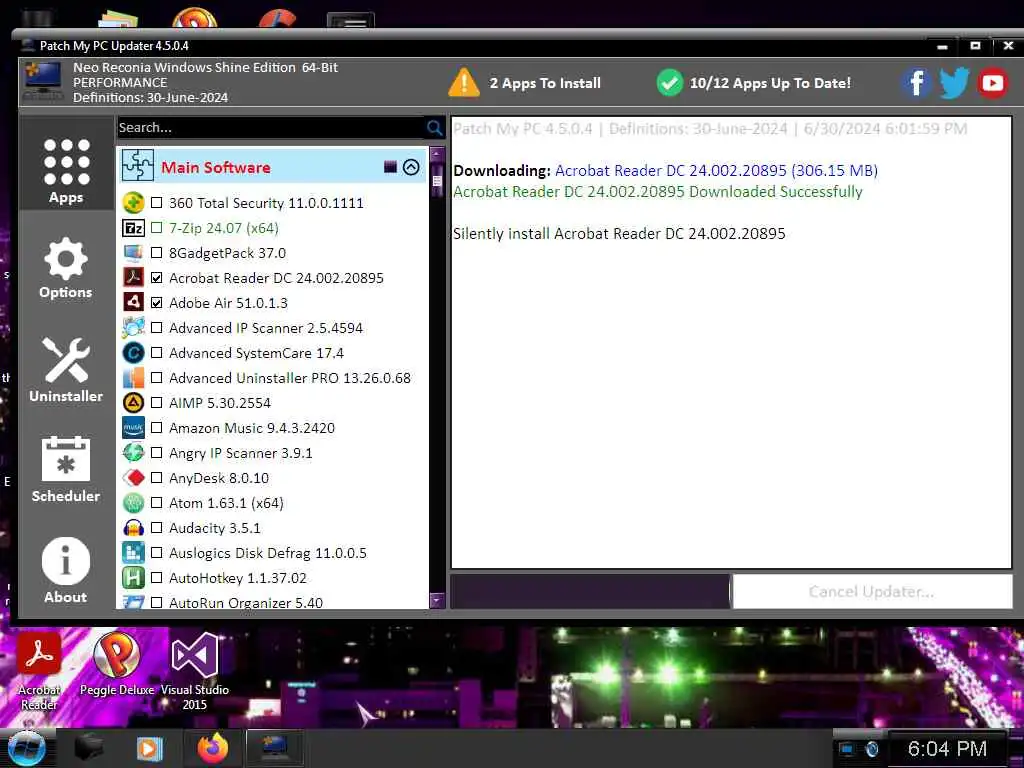Click the small square beside Main Software
1024x768 pixels.
[390, 167]
